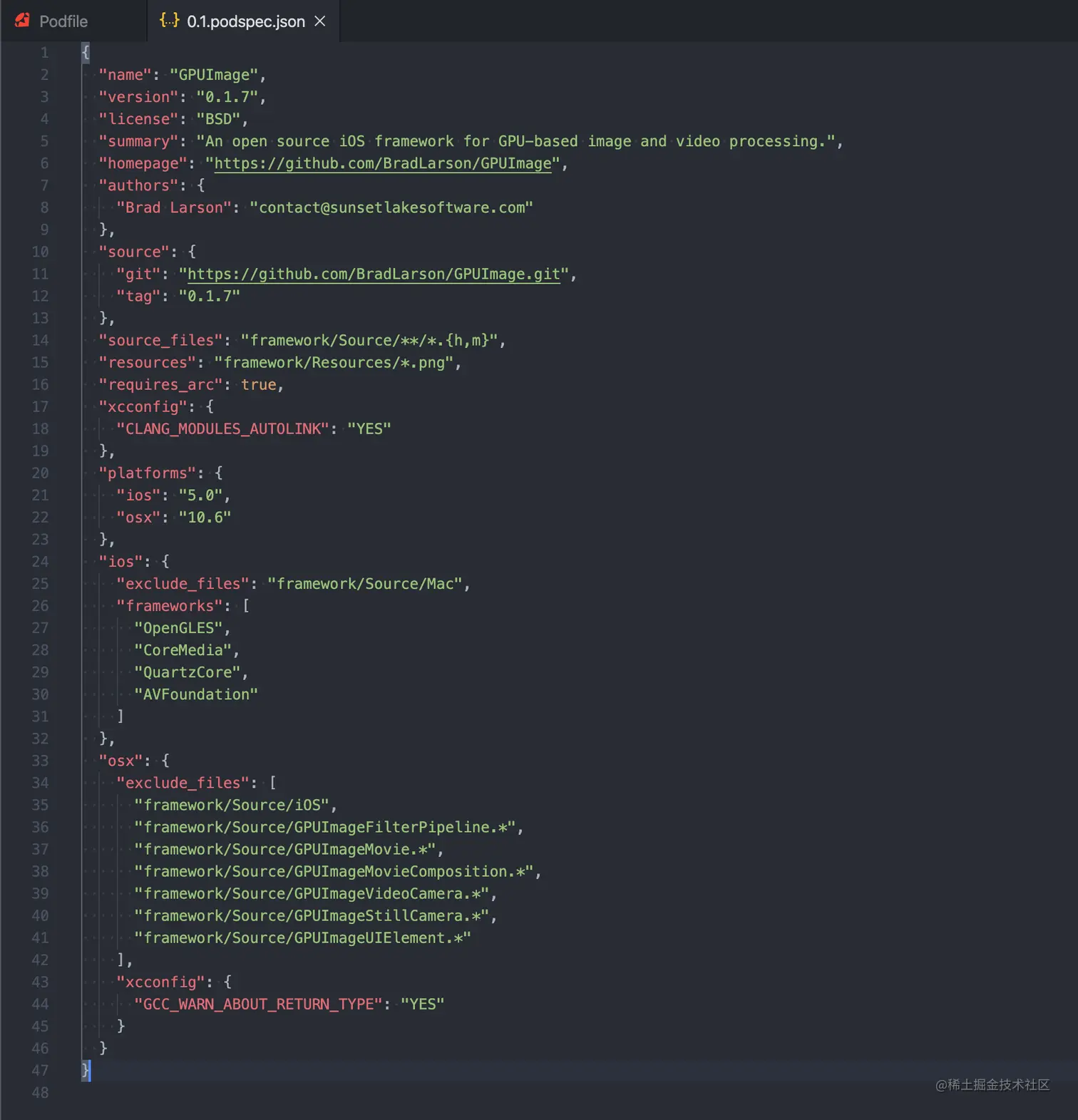Select the 0.1.podspec.json tab
Image resolution: width=1078 pixels, height=1120 pixels.
[x=245, y=21]
